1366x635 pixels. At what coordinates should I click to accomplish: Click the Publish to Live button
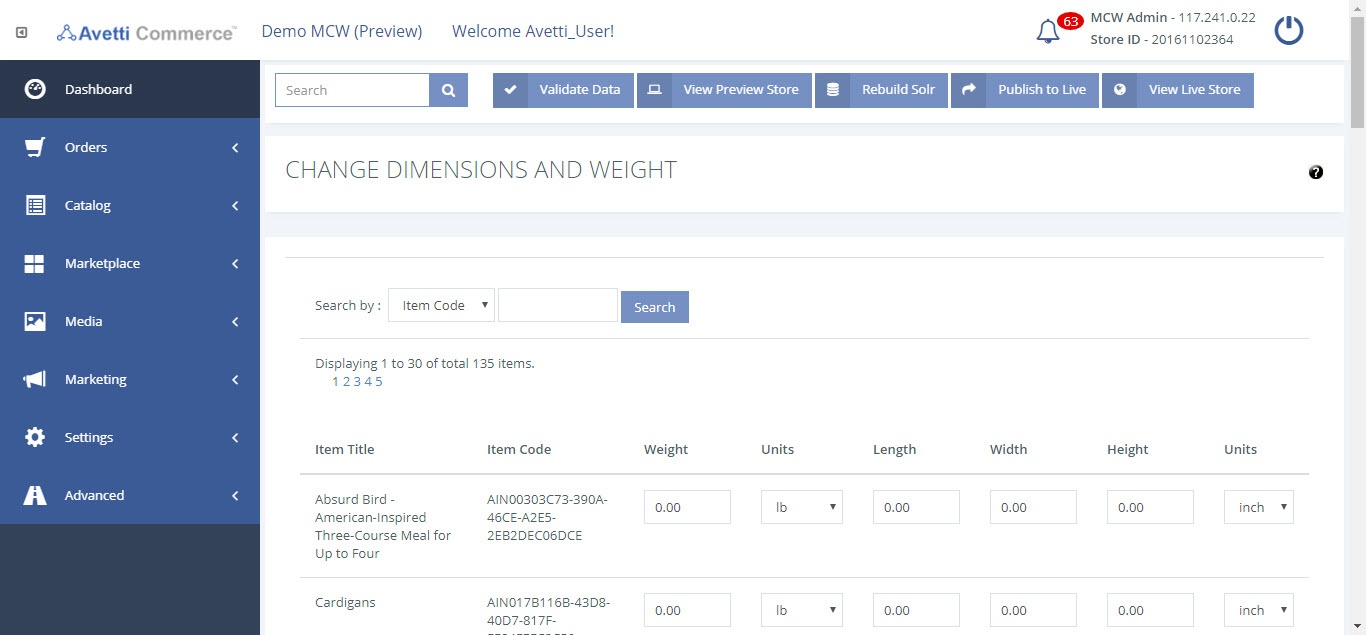[x=1025, y=90]
